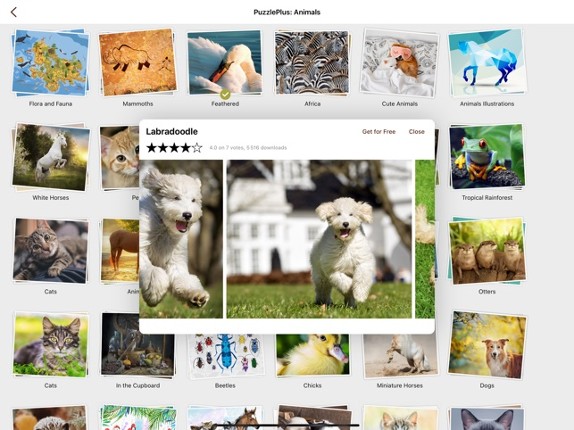Click the In the Cupboard label
The image size is (574, 430).
click(138, 386)
